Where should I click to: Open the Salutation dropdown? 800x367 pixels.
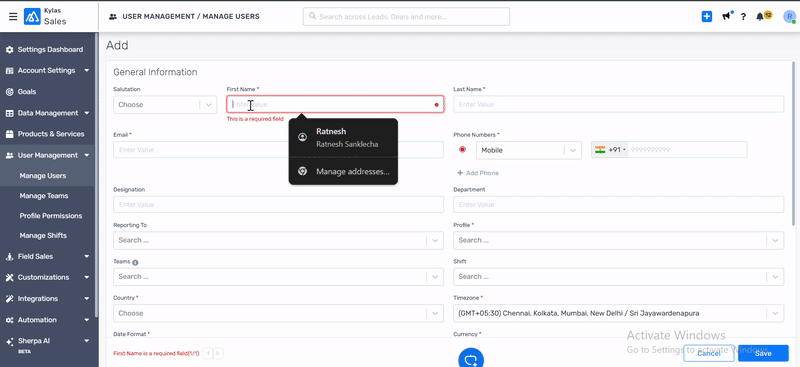coord(165,105)
